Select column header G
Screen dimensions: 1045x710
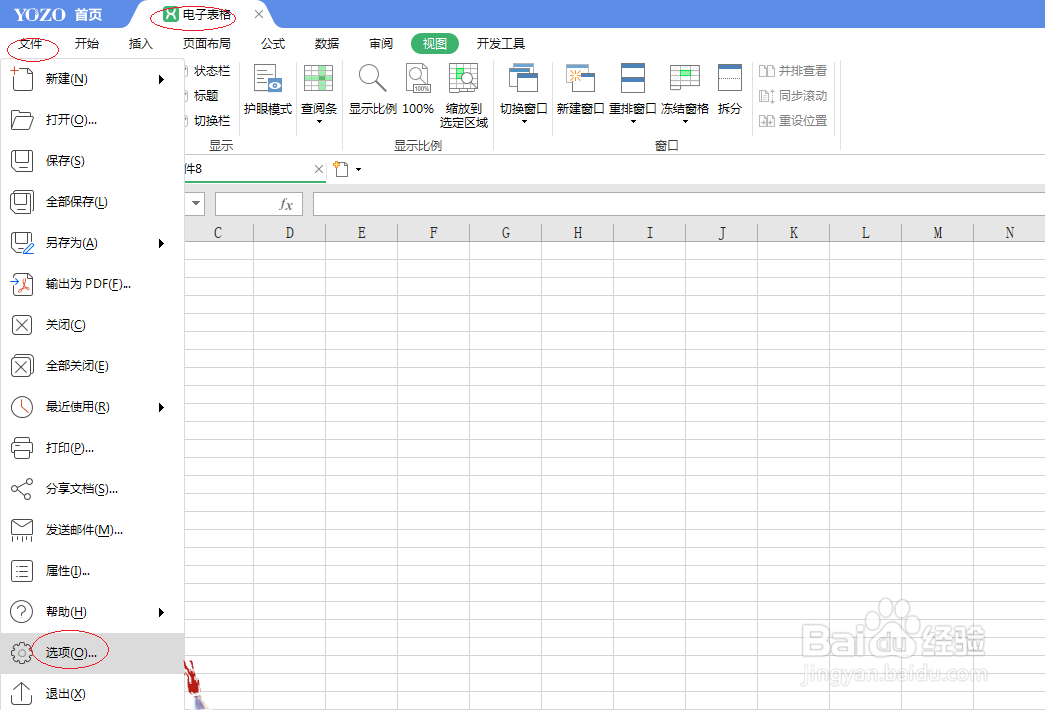[x=506, y=233]
